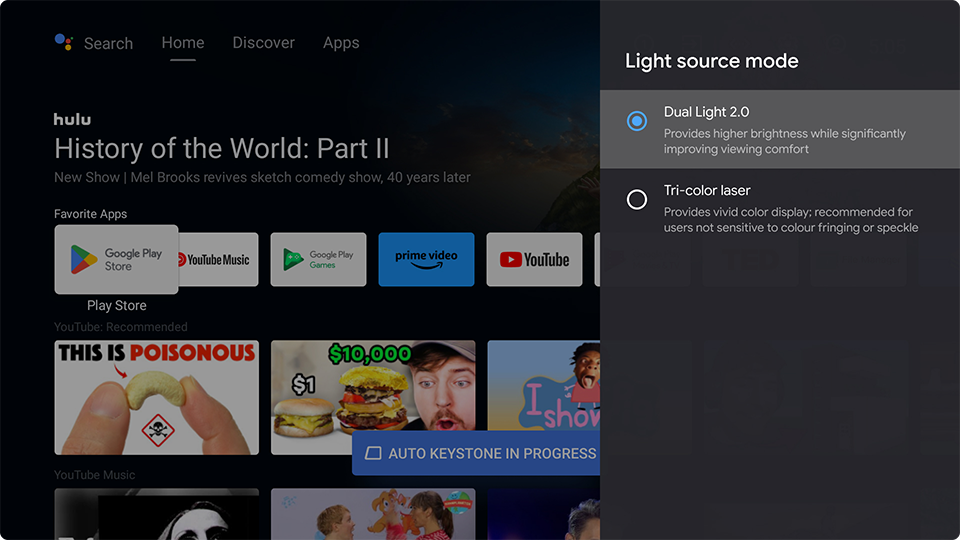
Task: Click the Search label
Action: pos(108,43)
